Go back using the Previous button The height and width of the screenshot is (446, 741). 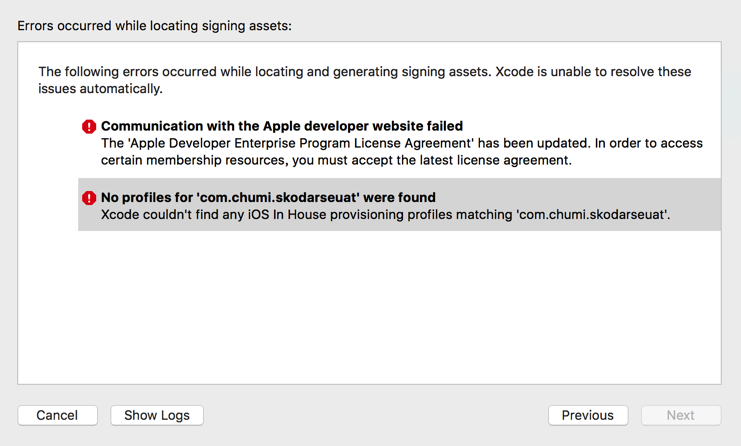[587, 415]
